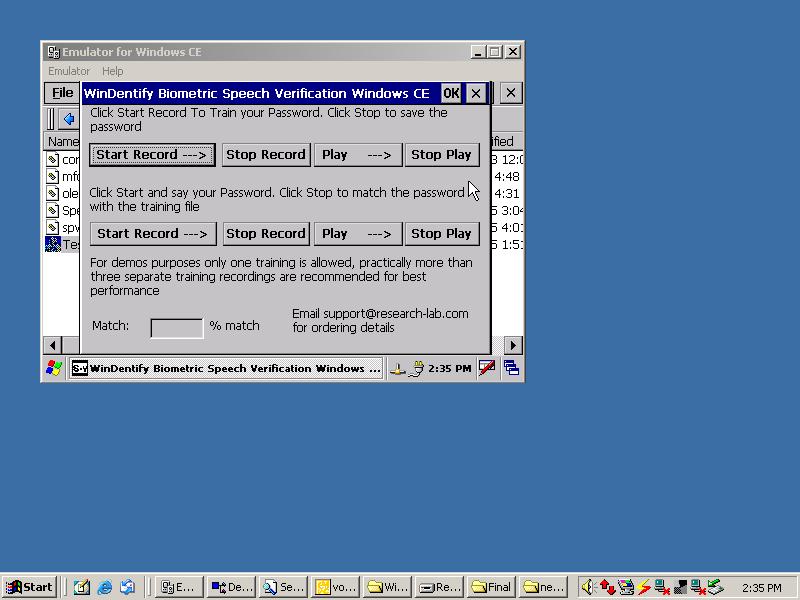Click the first quick launch shortcut icon
Screen dimensions: 800x600
pyautogui.click(x=82, y=587)
